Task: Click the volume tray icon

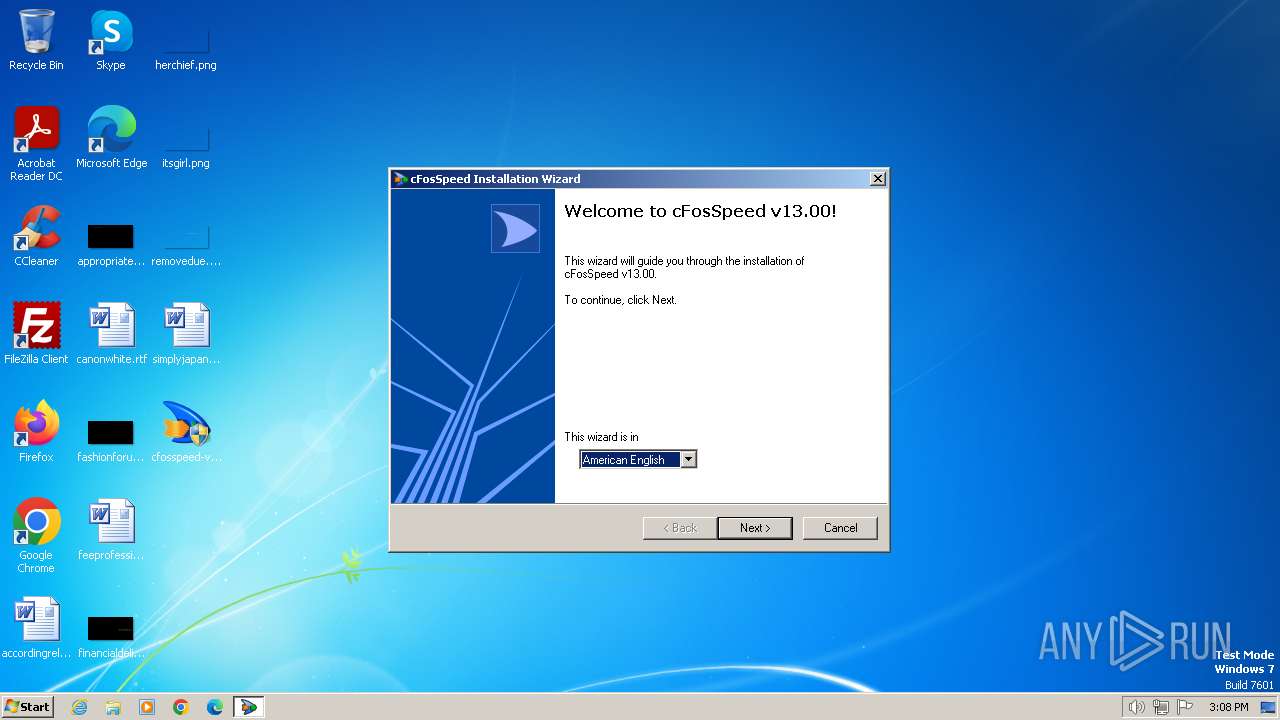Action: [x=1136, y=707]
